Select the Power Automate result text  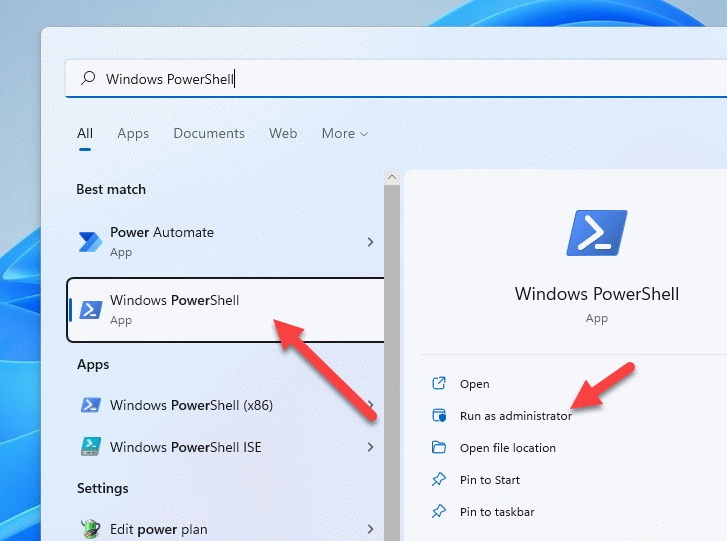pos(162,232)
